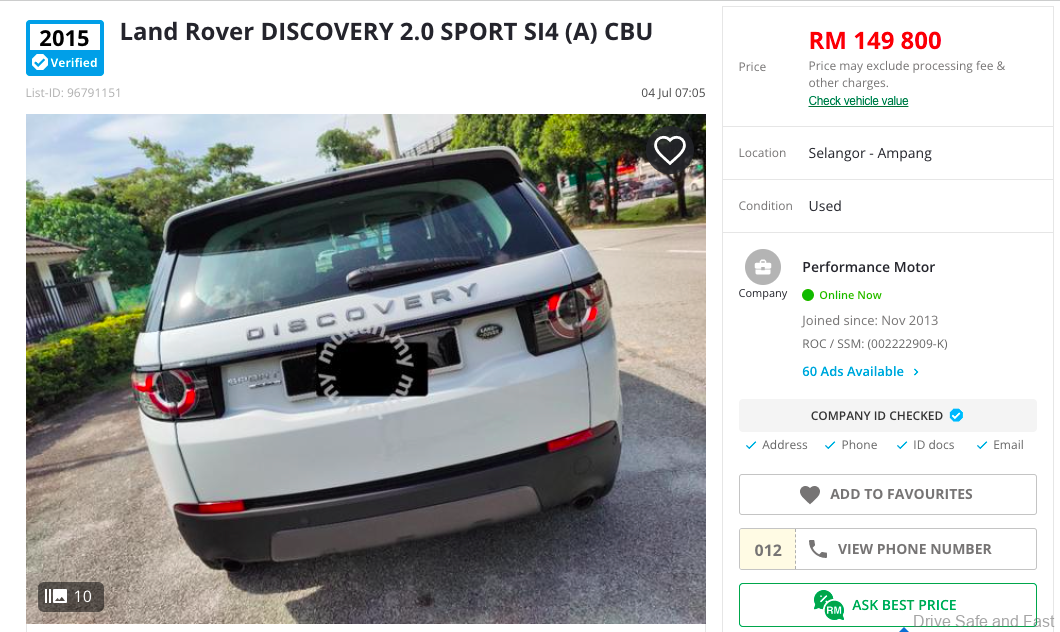
Task: Click the phone handset icon
Action: pos(817,549)
